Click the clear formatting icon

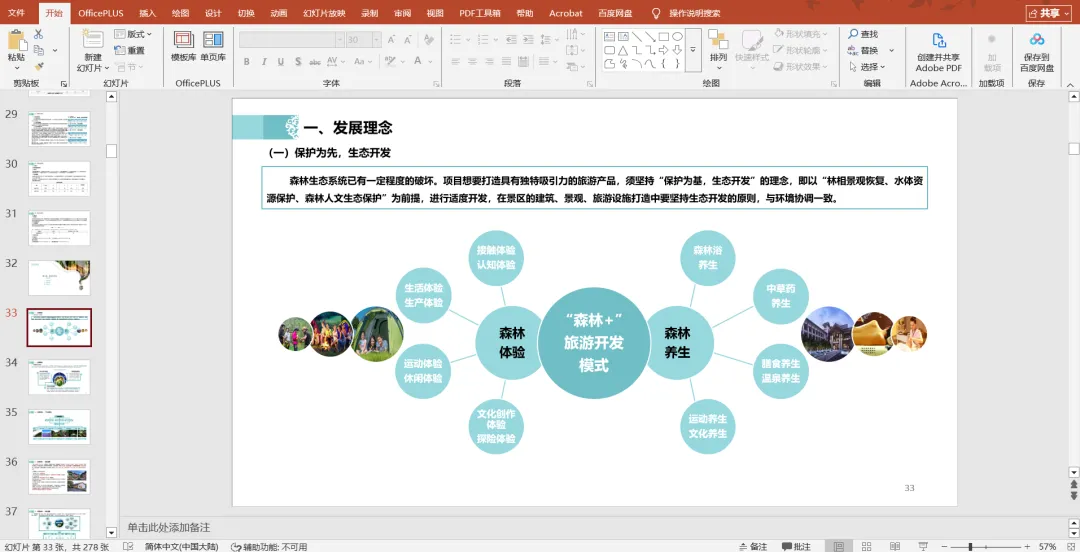pyautogui.click(x=428, y=40)
